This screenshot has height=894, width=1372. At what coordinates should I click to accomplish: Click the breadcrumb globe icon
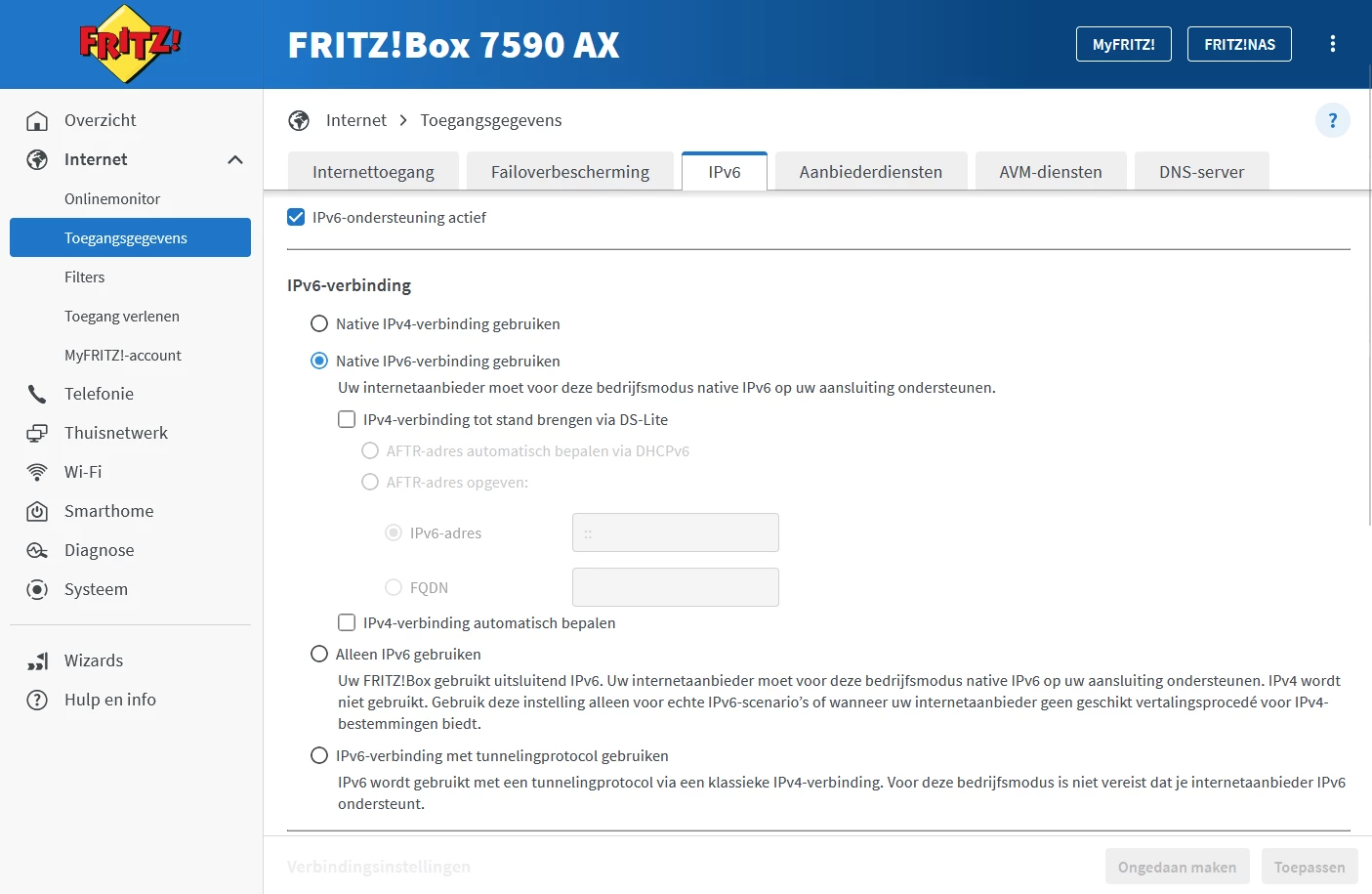coord(299,120)
